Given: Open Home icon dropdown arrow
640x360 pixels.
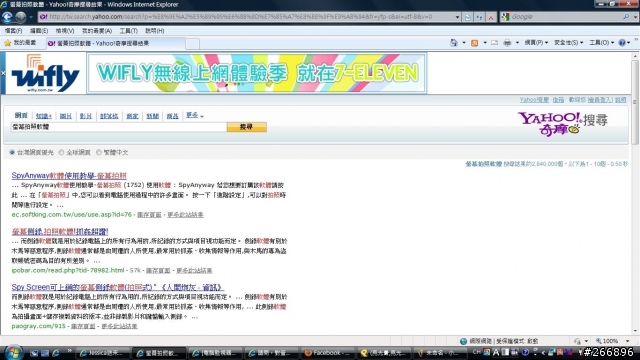Looking at the screenshot, I should tap(464, 42).
